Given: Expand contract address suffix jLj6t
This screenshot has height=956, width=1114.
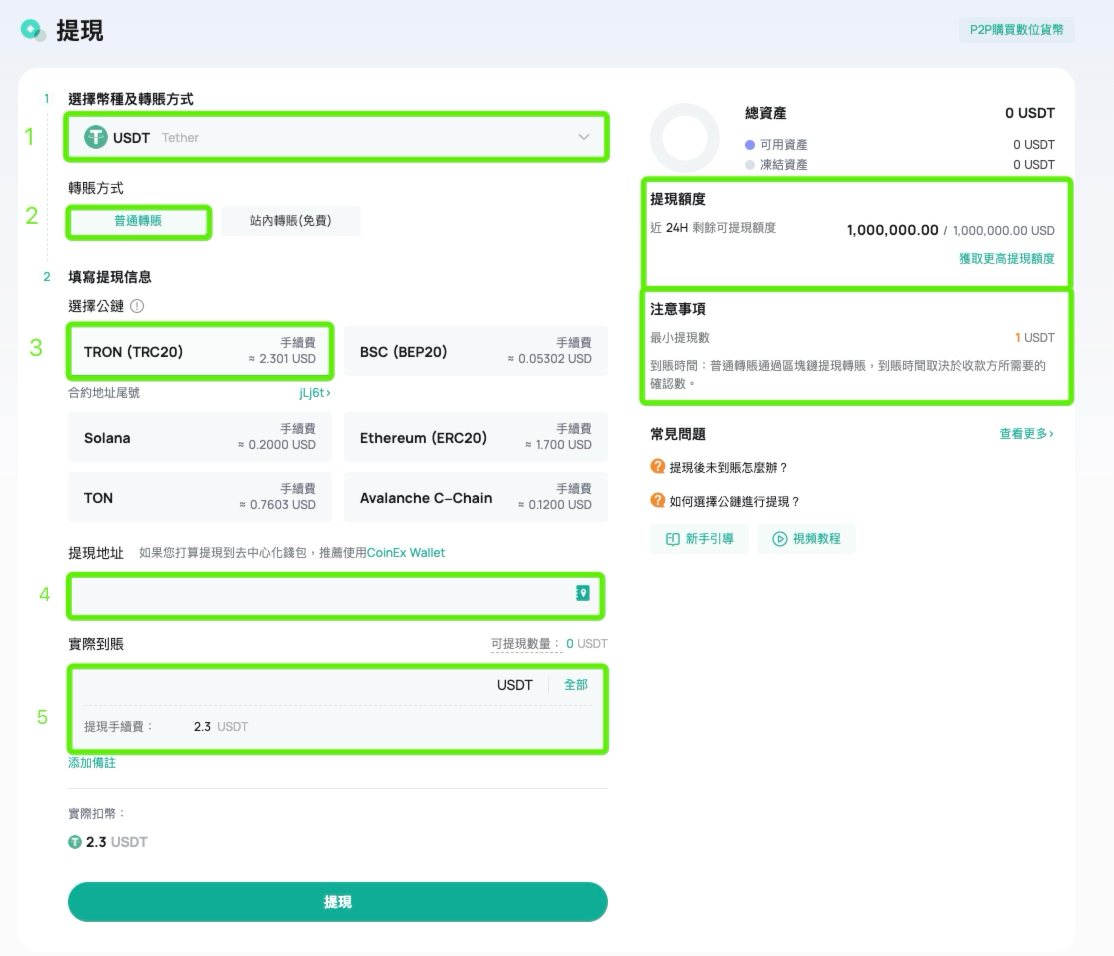Looking at the screenshot, I should point(315,393).
